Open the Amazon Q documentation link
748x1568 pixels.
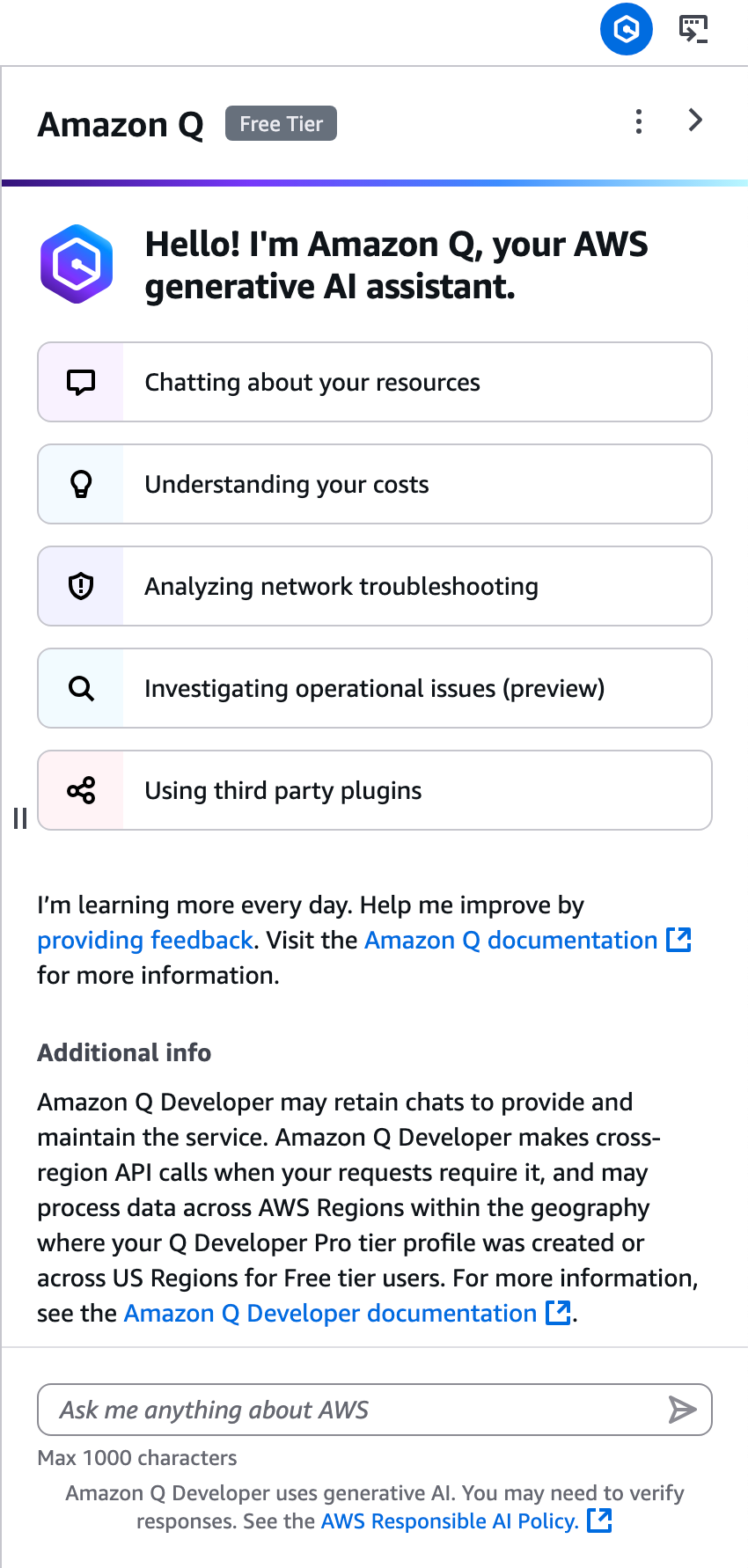[x=528, y=940]
